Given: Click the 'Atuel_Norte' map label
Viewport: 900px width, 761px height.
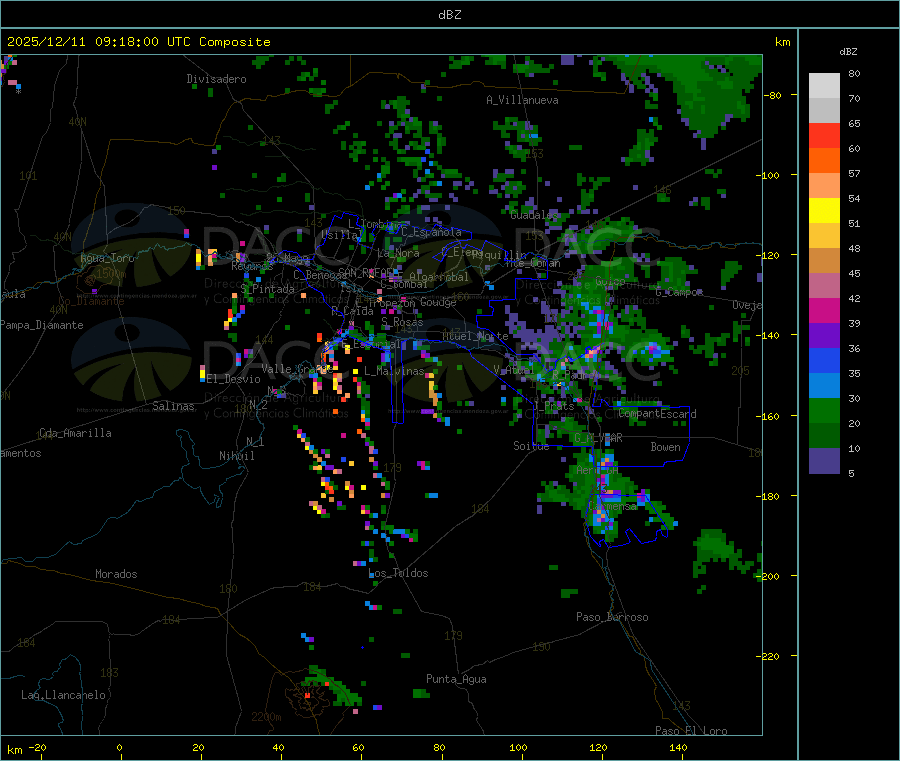Looking at the screenshot, I should pos(475,336).
